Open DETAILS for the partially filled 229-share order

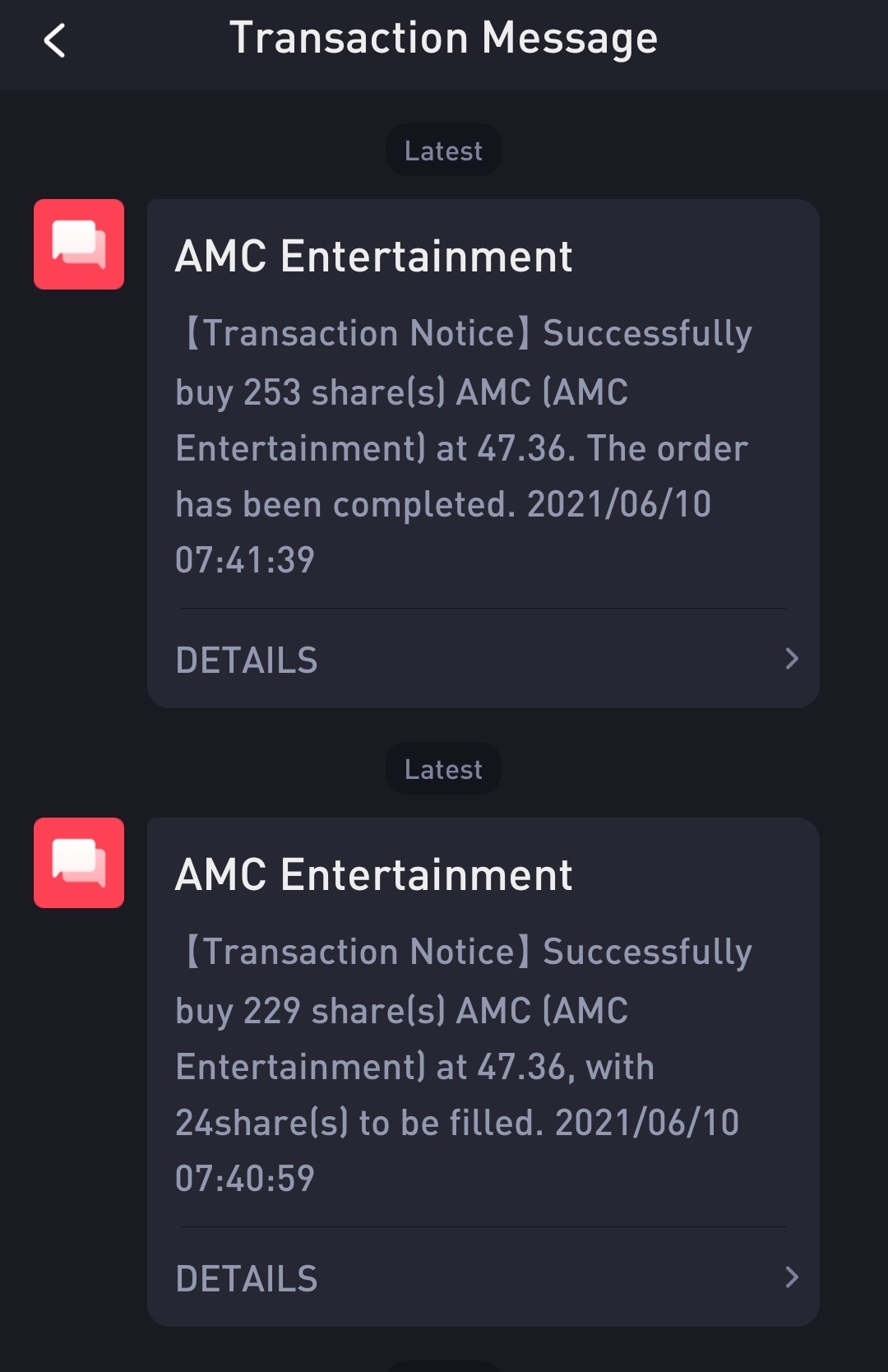(x=247, y=1279)
